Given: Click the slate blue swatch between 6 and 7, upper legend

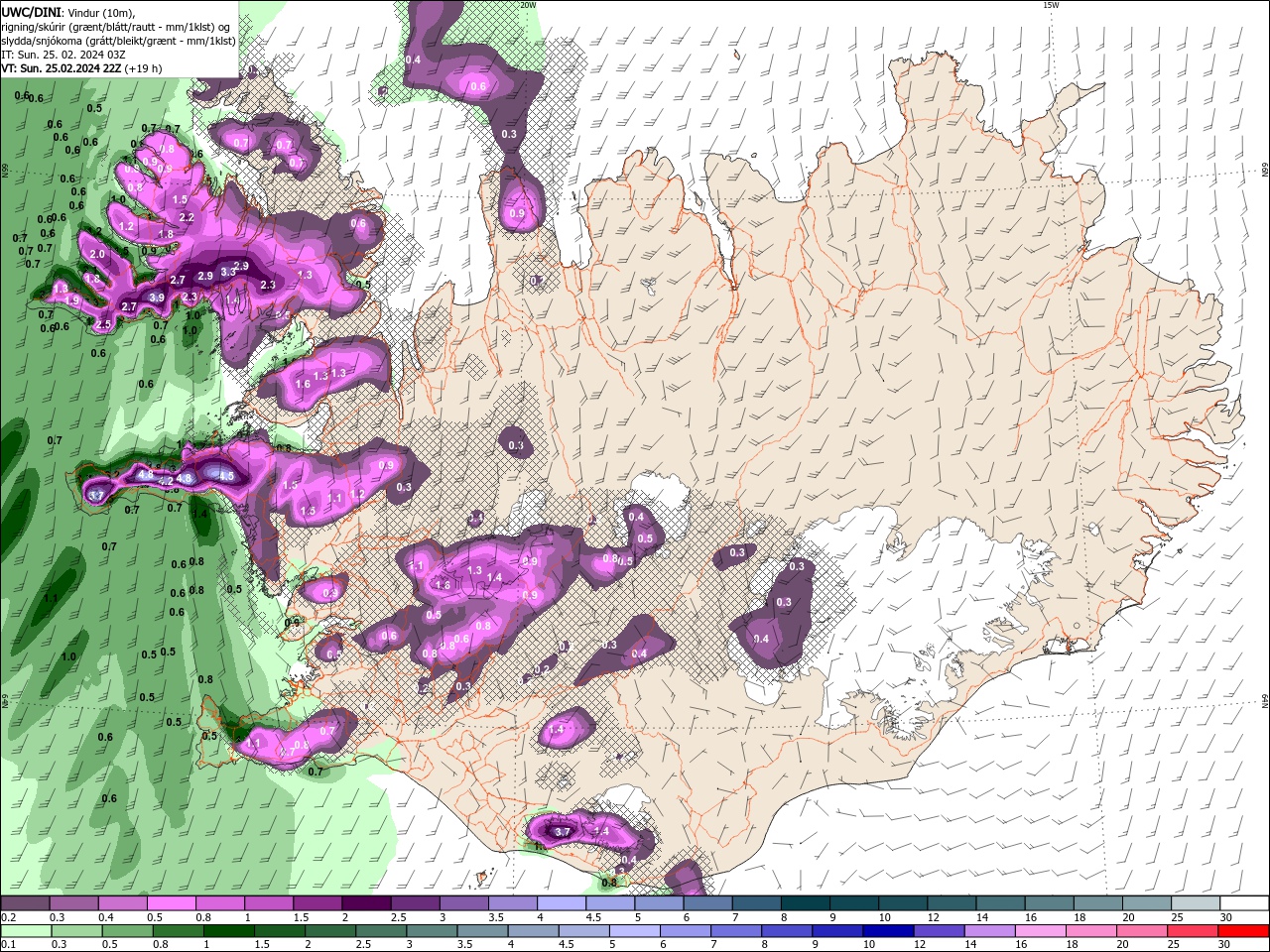Looking at the screenshot, I should click(x=707, y=903).
